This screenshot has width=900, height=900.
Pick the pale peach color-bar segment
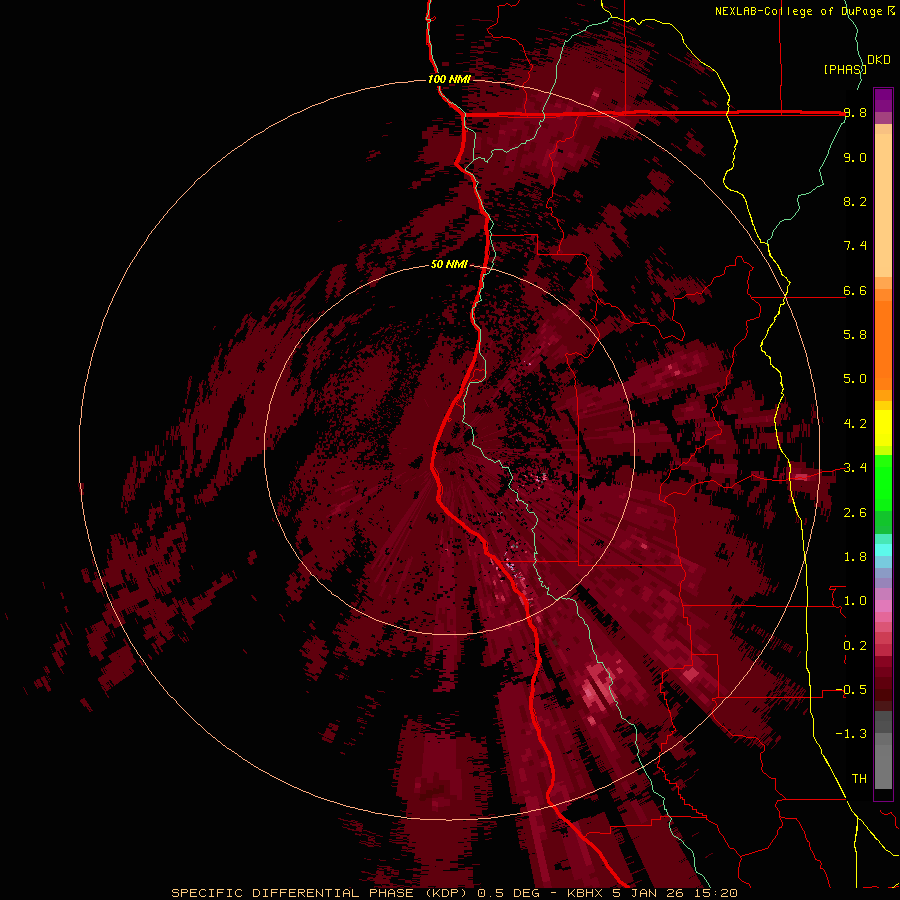883,205
